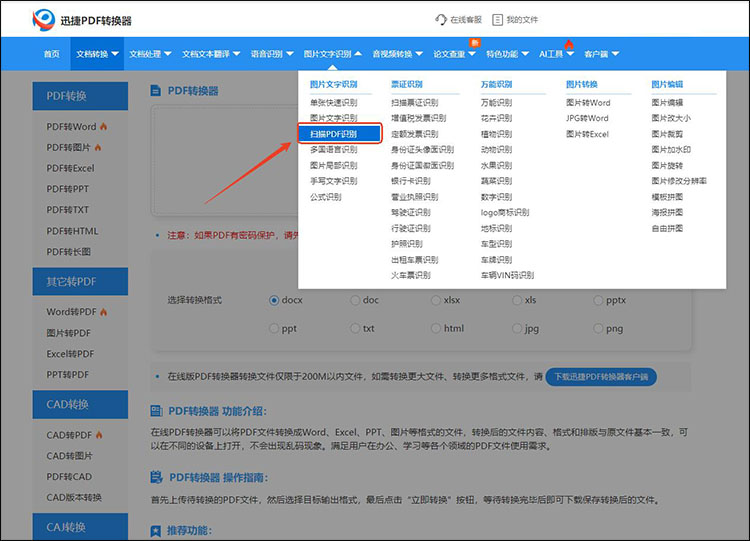
Task: Click the 其它转PDF sidebar section header
Action: tap(80, 281)
